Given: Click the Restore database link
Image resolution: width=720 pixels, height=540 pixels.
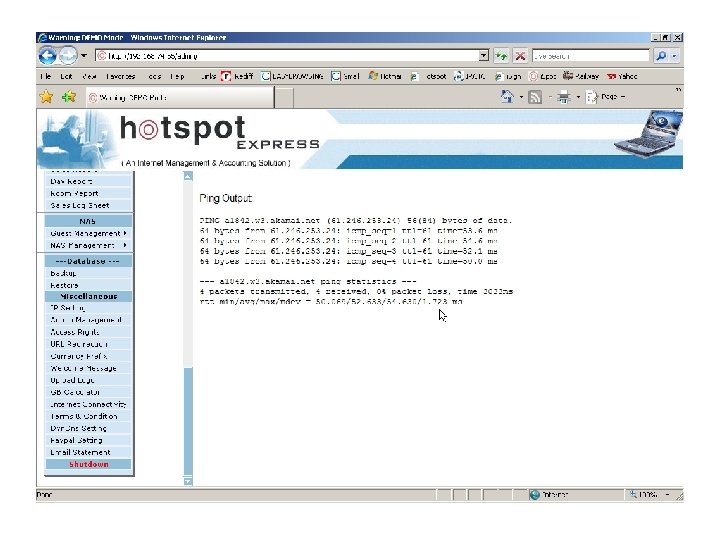Looking at the screenshot, I should [x=88, y=285].
